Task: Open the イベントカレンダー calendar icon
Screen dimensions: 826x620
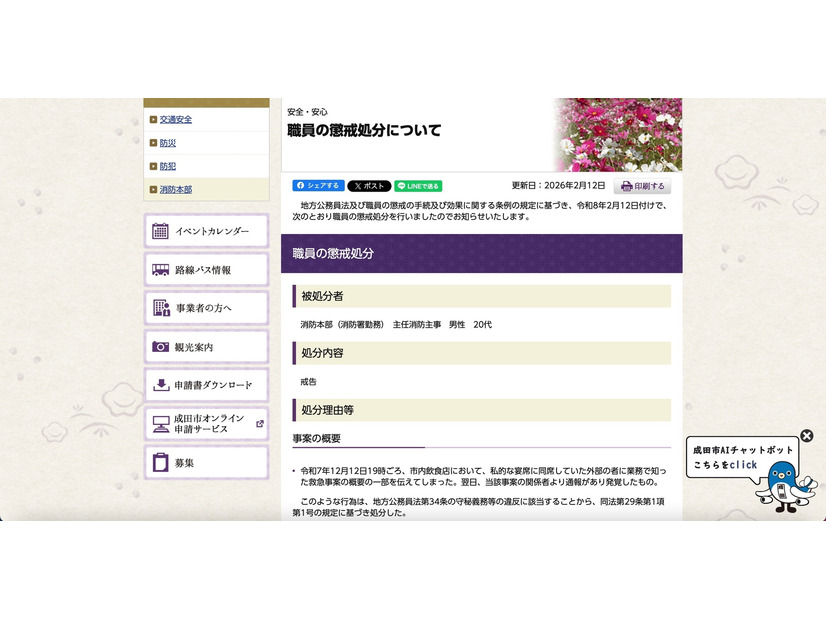Action: pyautogui.click(x=160, y=230)
